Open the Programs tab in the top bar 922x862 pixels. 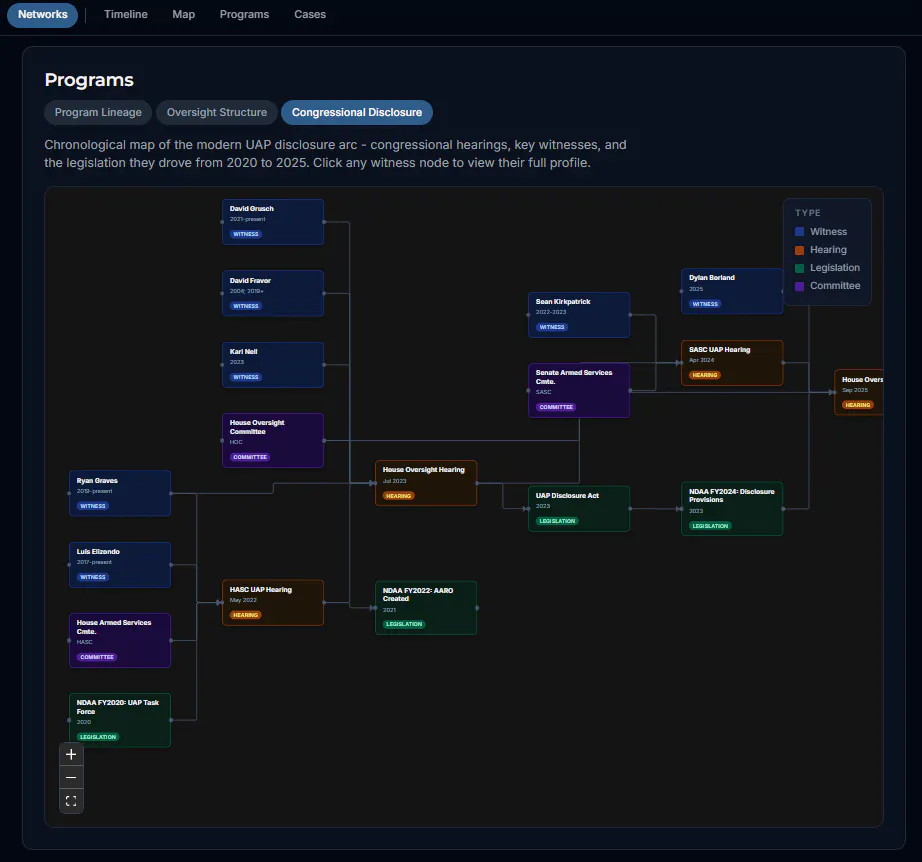(244, 14)
